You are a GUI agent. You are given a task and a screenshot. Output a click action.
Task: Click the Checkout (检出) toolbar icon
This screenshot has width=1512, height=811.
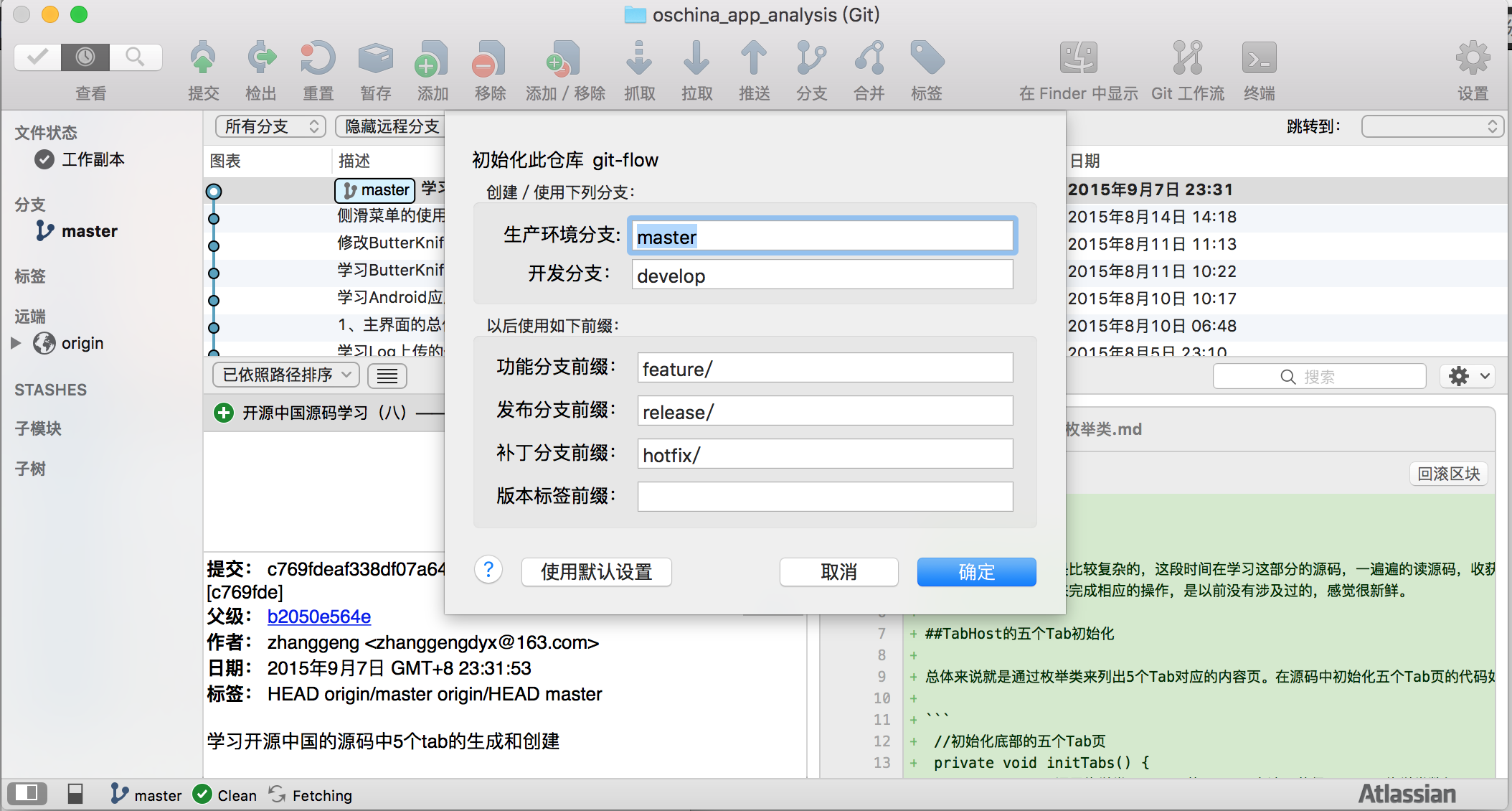(261, 59)
